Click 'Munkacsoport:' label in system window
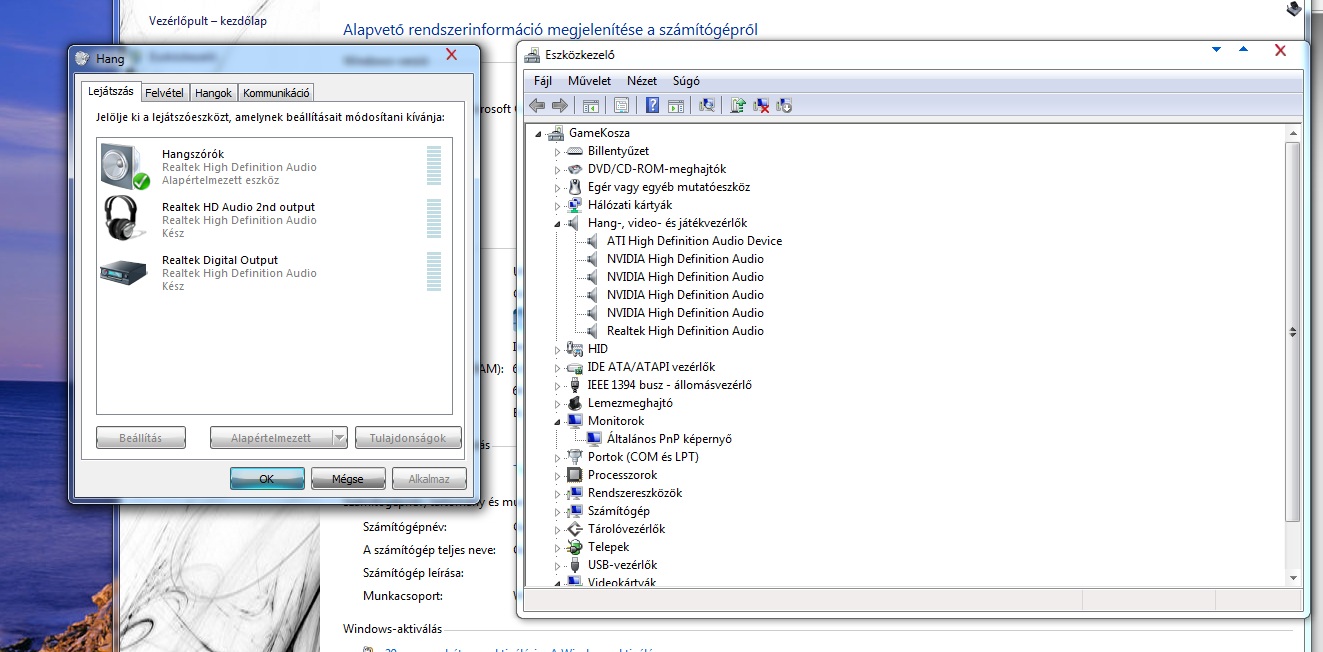Image resolution: width=1323 pixels, height=652 pixels. [x=403, y=596]
